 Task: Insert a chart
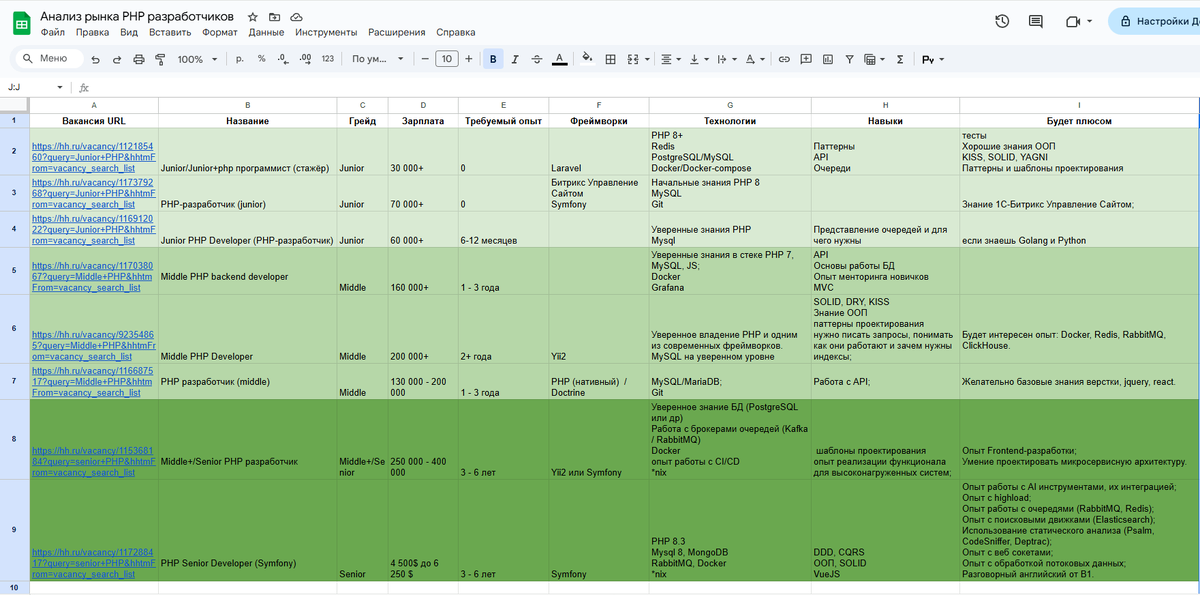(x=828, y=59)
